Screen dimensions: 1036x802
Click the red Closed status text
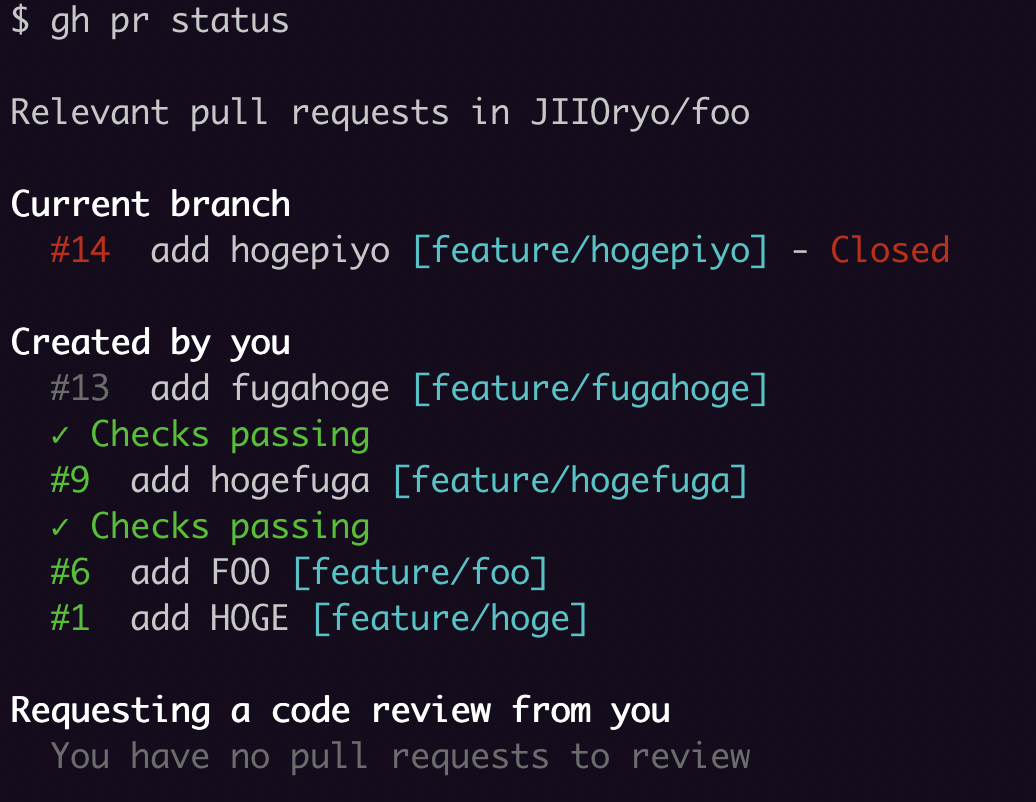tap(890, 250)
